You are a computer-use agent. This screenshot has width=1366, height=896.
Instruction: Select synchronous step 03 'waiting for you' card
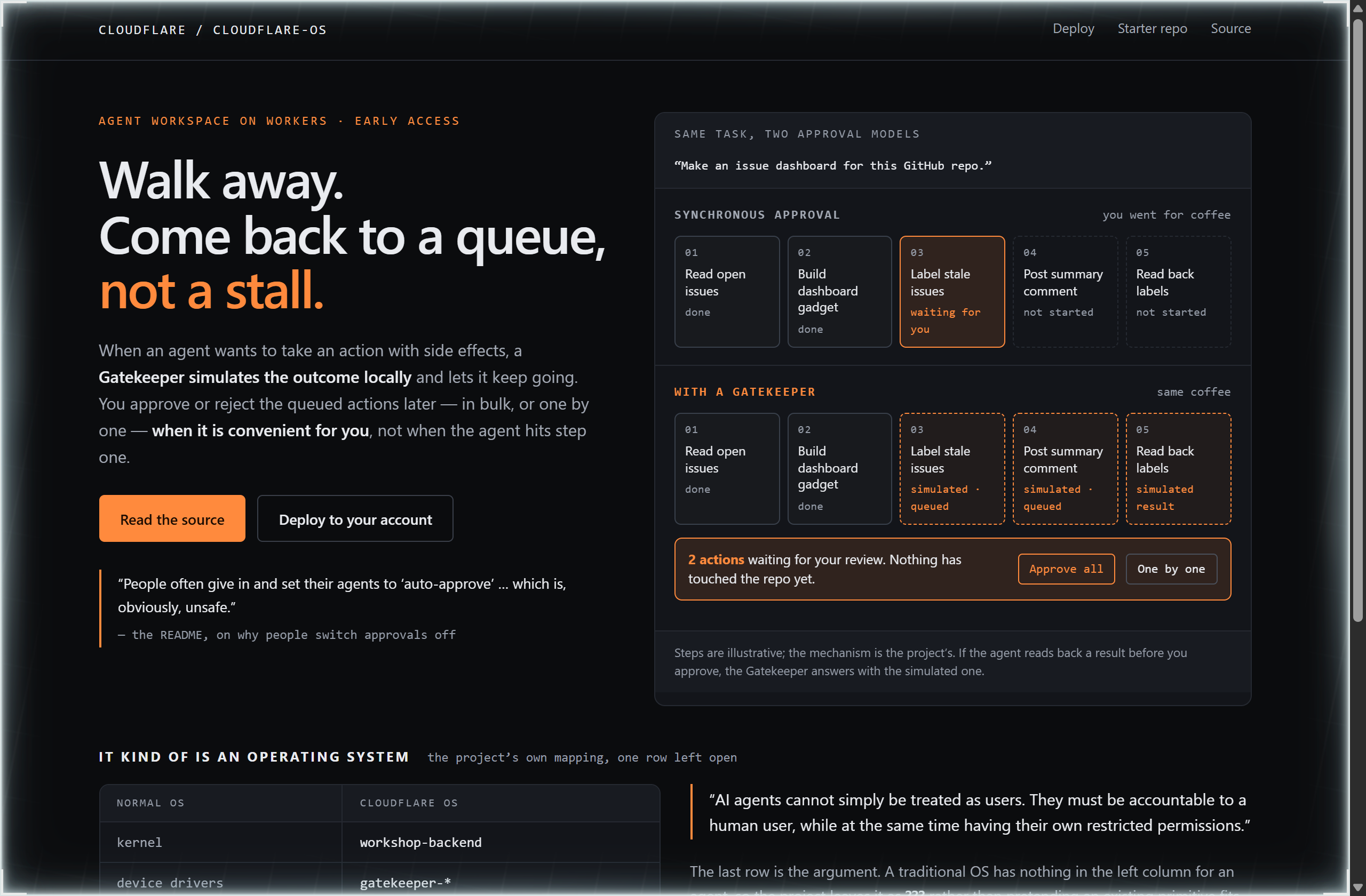click(x=951, y=291)
